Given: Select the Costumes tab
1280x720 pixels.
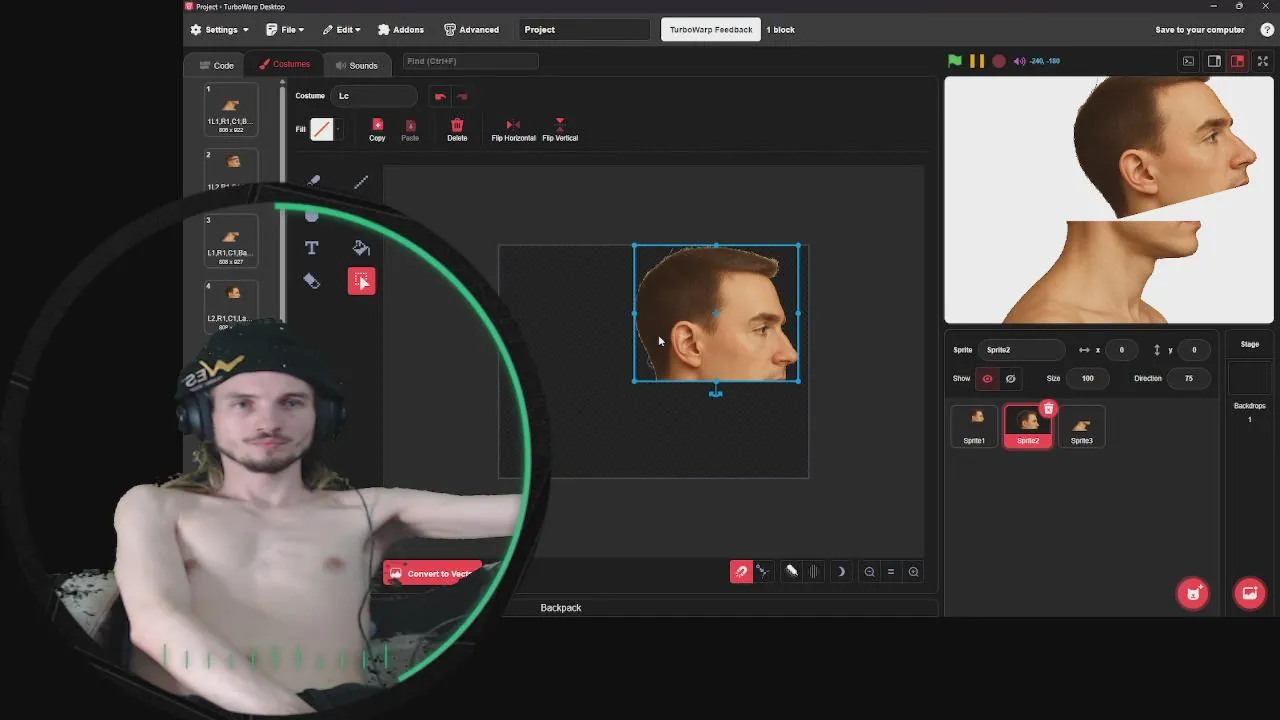Looking at the screenshot, I should point(285,65).
